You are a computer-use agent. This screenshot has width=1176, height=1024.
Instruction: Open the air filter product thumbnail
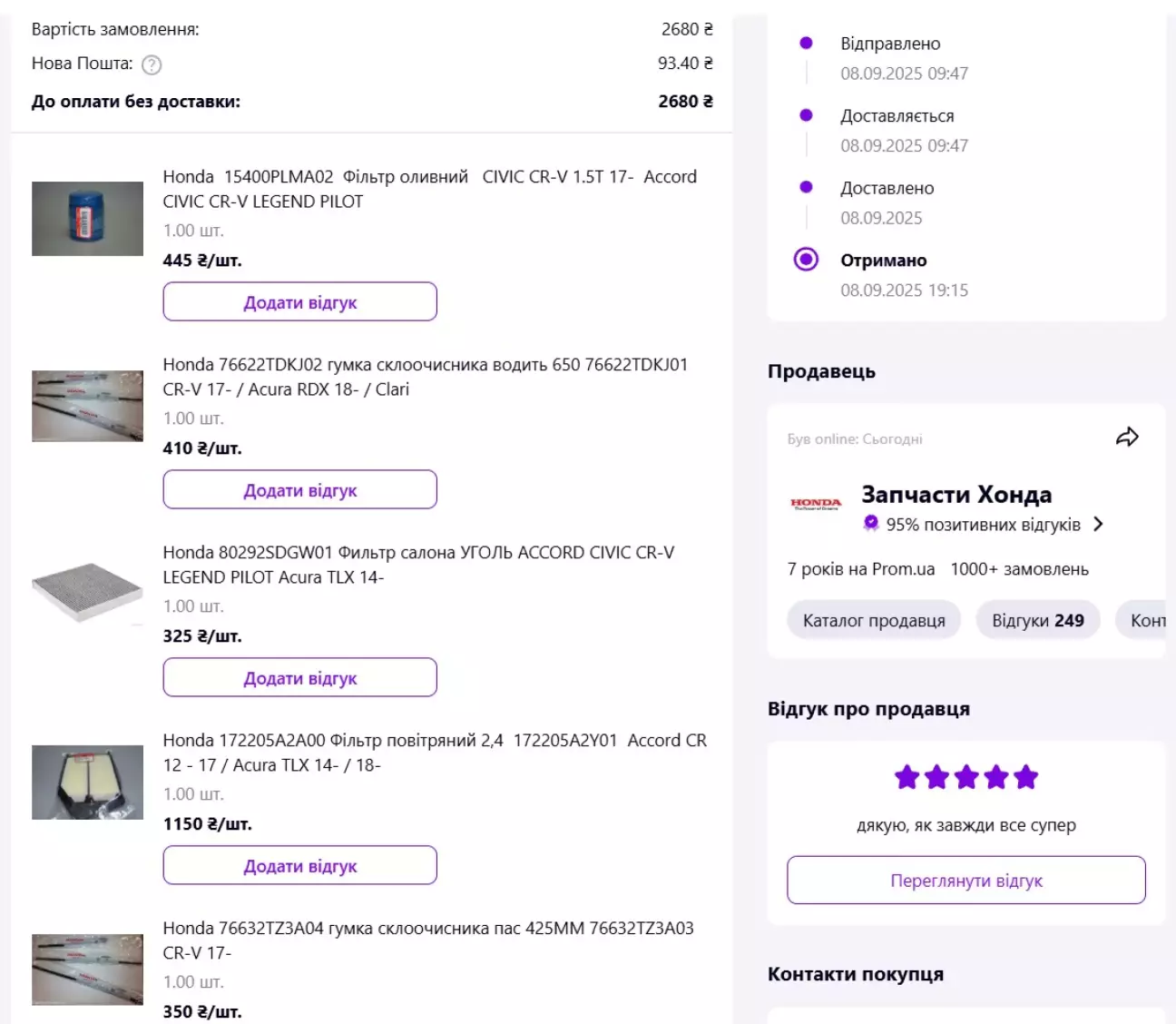87,783
